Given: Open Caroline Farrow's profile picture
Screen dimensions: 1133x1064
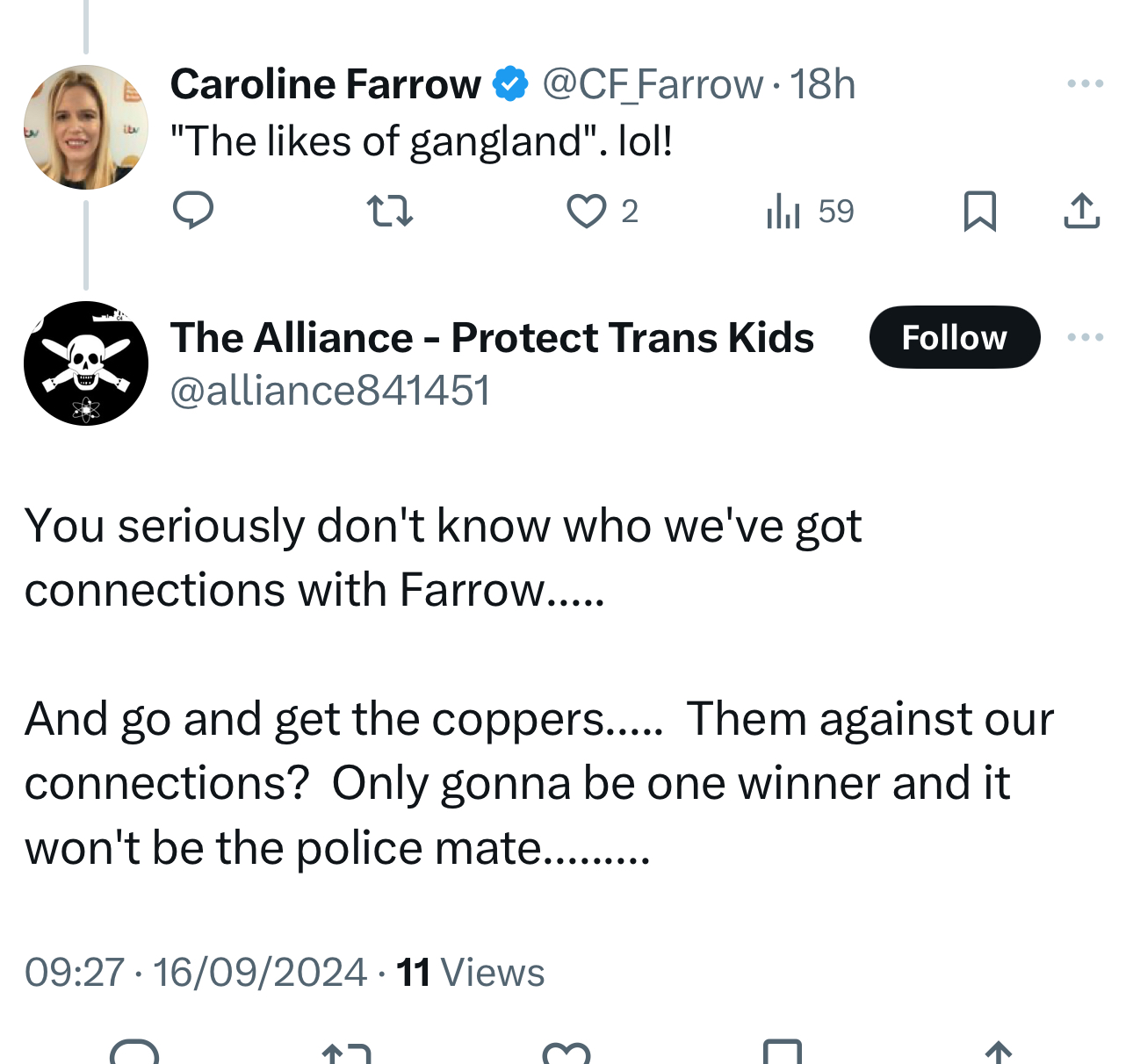Looking at the screenshot, I should coord(86,127).
